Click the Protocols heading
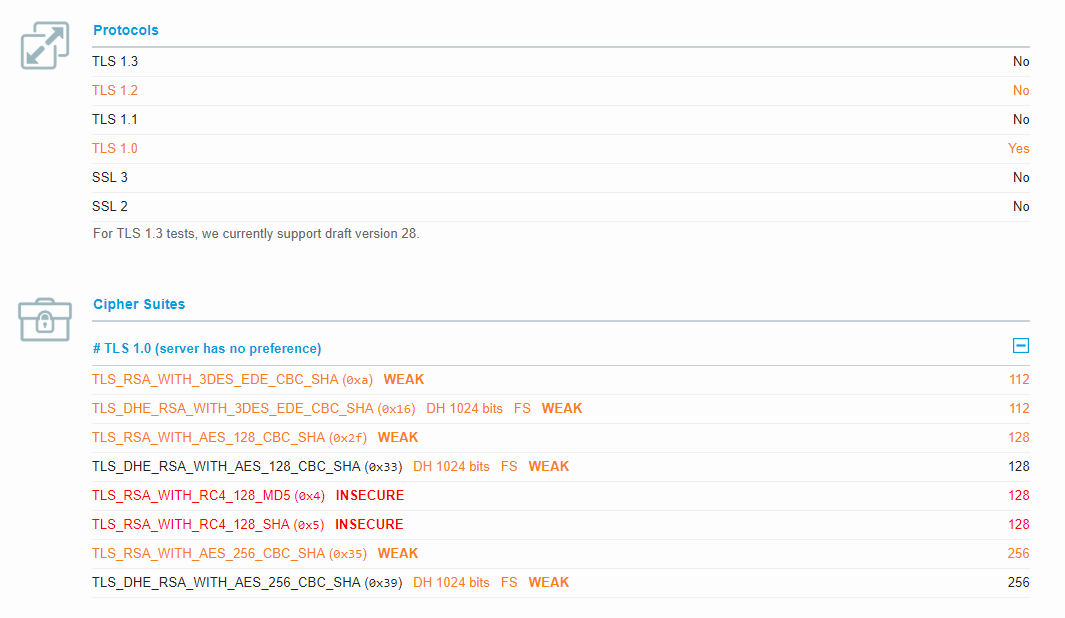Image resolution: width=1065 pixels, height=618 pixels. click(x=126, y=30)
